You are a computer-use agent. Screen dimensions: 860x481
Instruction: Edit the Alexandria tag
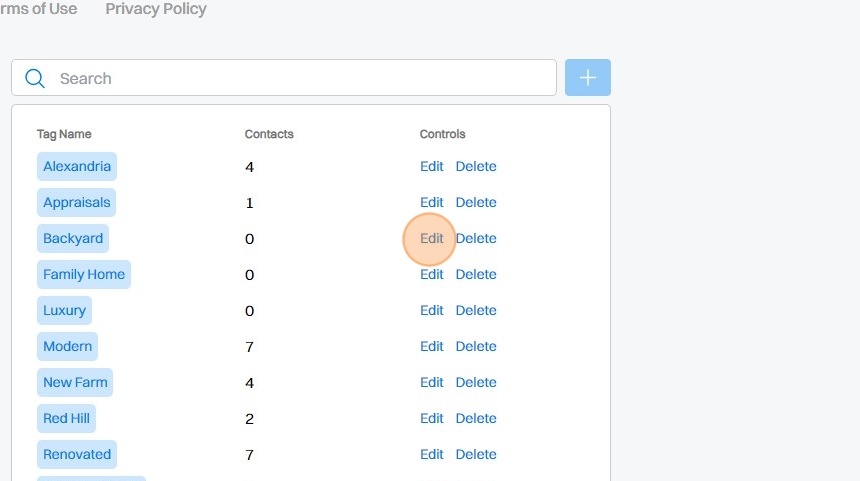[431, 166]
